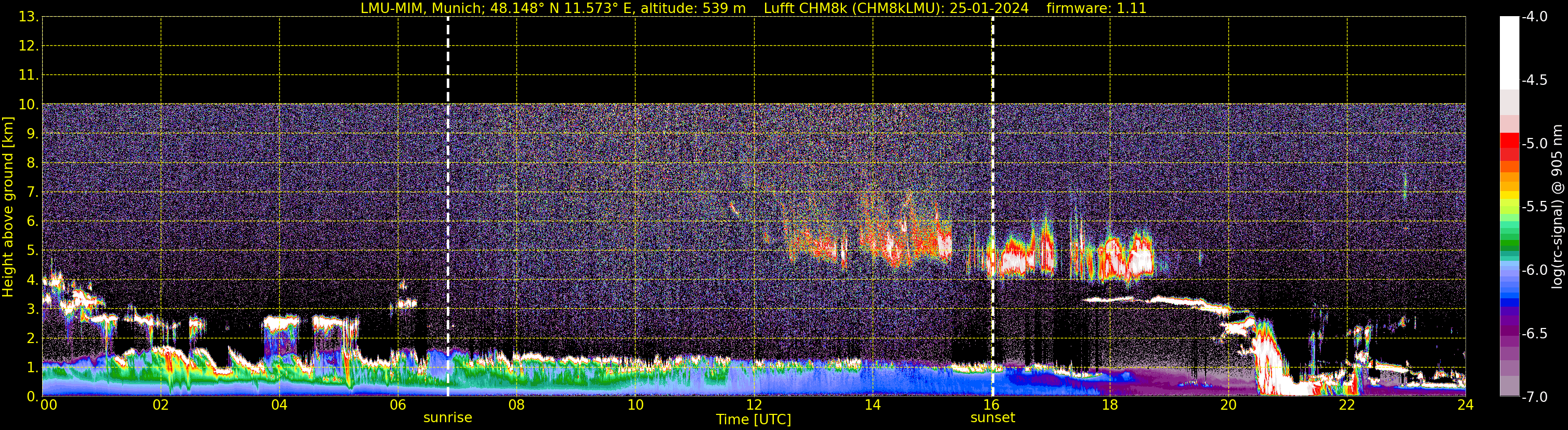Viewport: 1568px width, 430px height.
Task: Click the "2." height axis tick label
Action: (32, 338)
